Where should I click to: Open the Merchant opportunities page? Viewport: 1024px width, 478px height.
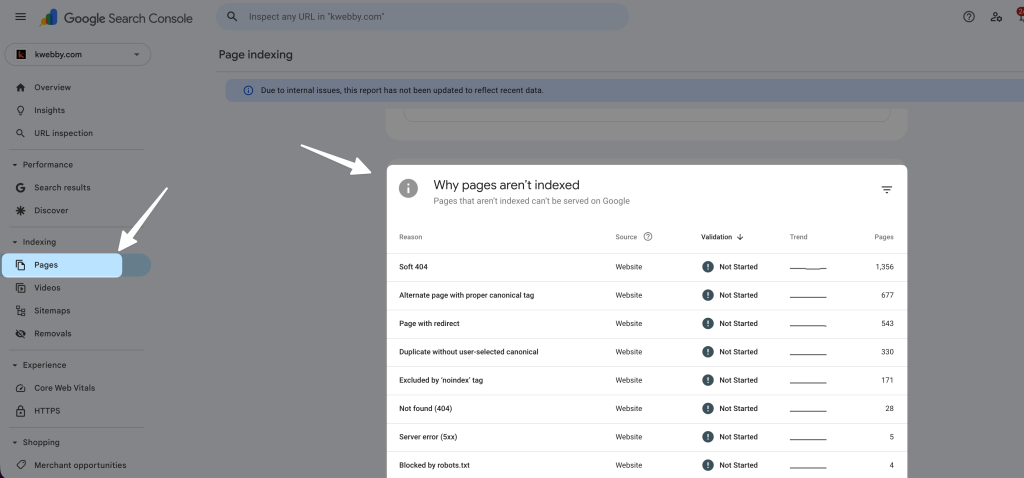[x=80, y=465]
